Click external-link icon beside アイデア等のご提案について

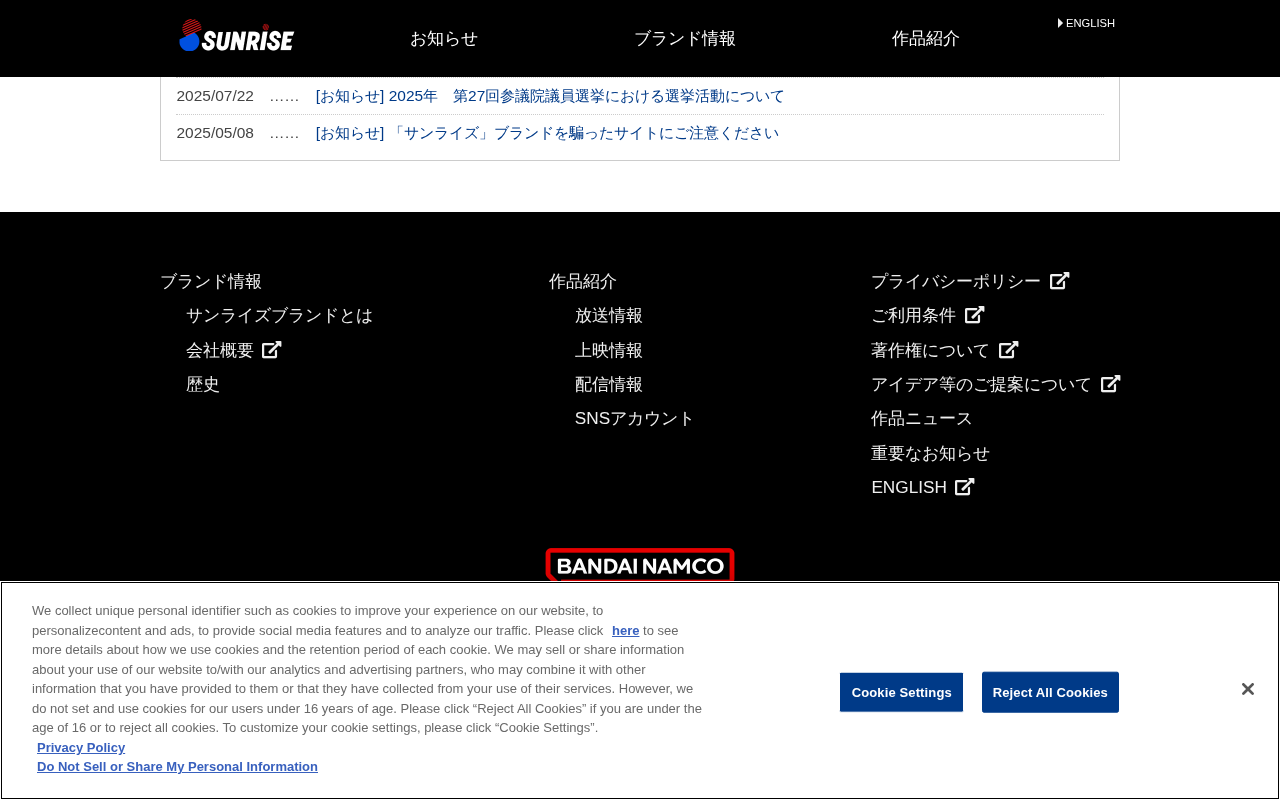[1111, 384]
